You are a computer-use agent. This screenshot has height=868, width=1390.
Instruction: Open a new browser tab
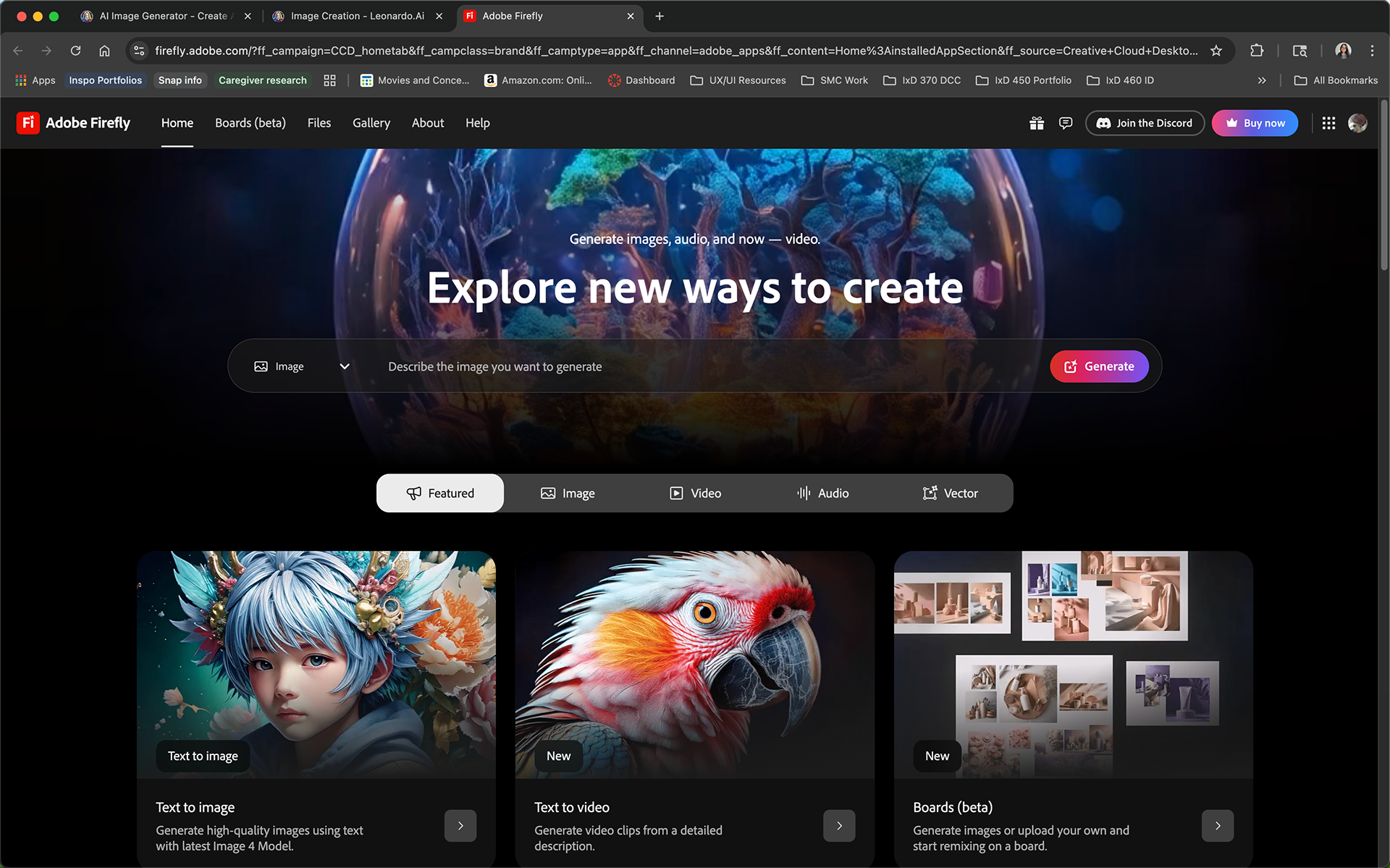point(660,16)
